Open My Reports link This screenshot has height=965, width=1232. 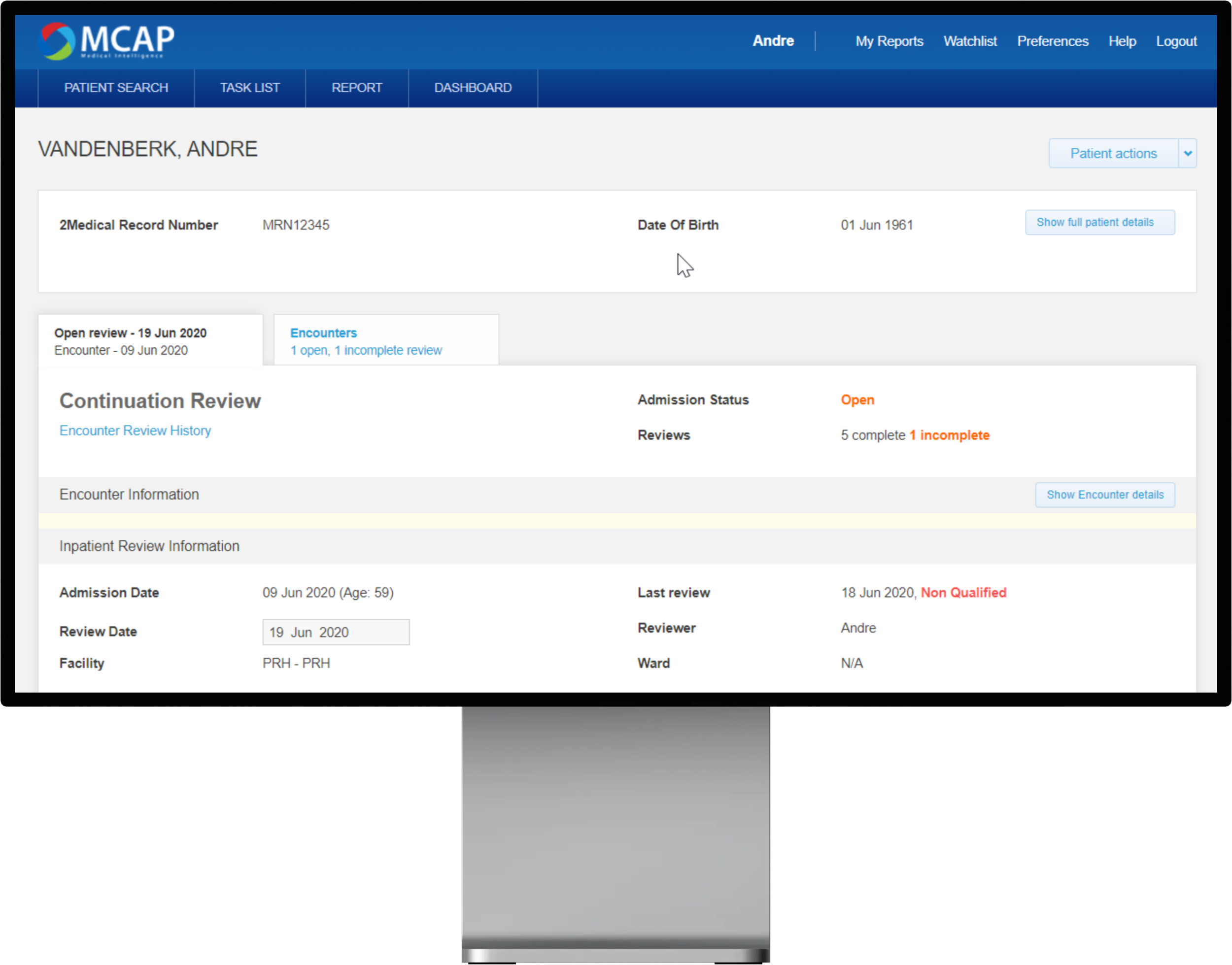[x=889, y=41]
